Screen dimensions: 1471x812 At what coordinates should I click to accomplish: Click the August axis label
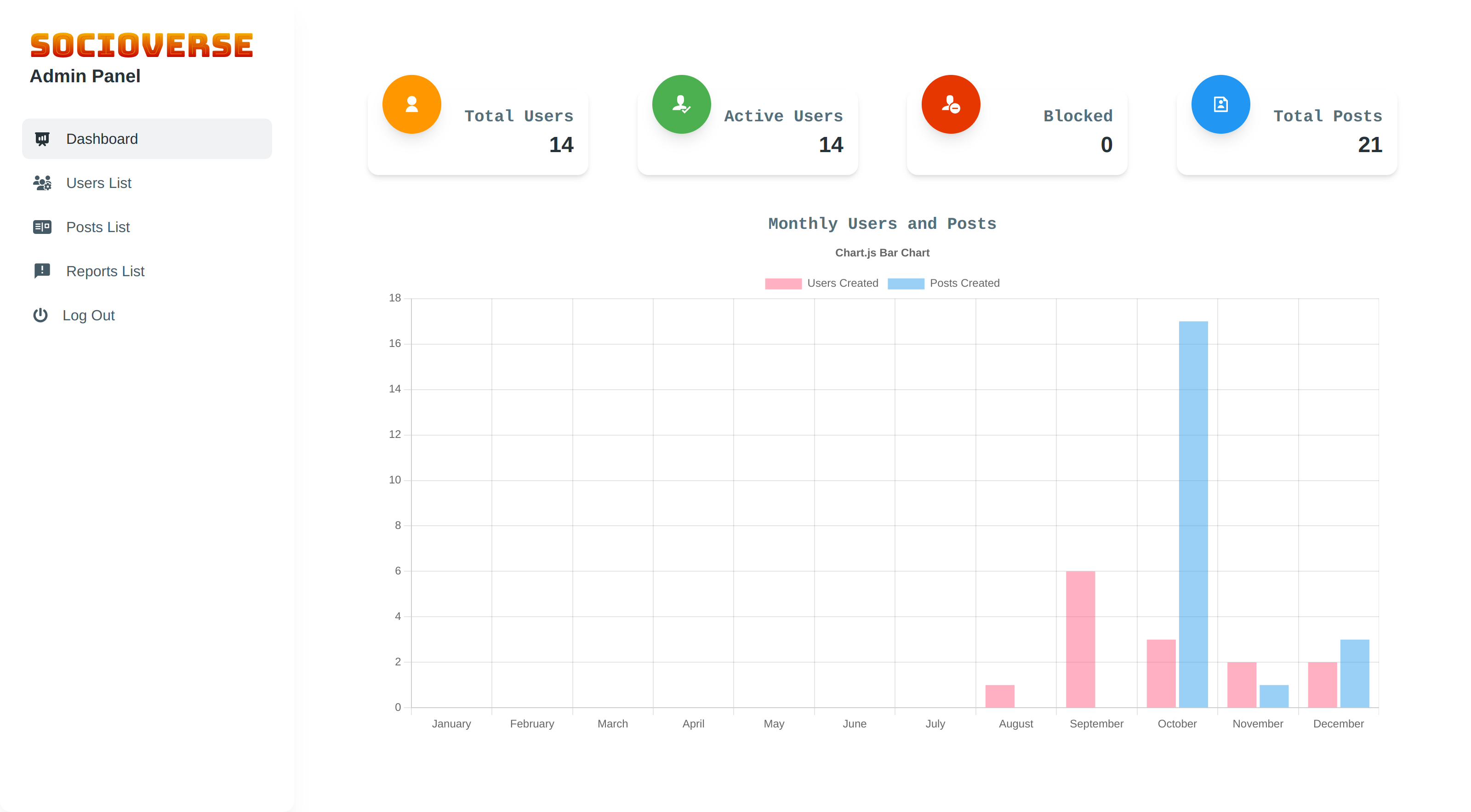[x=1016, y=723]
